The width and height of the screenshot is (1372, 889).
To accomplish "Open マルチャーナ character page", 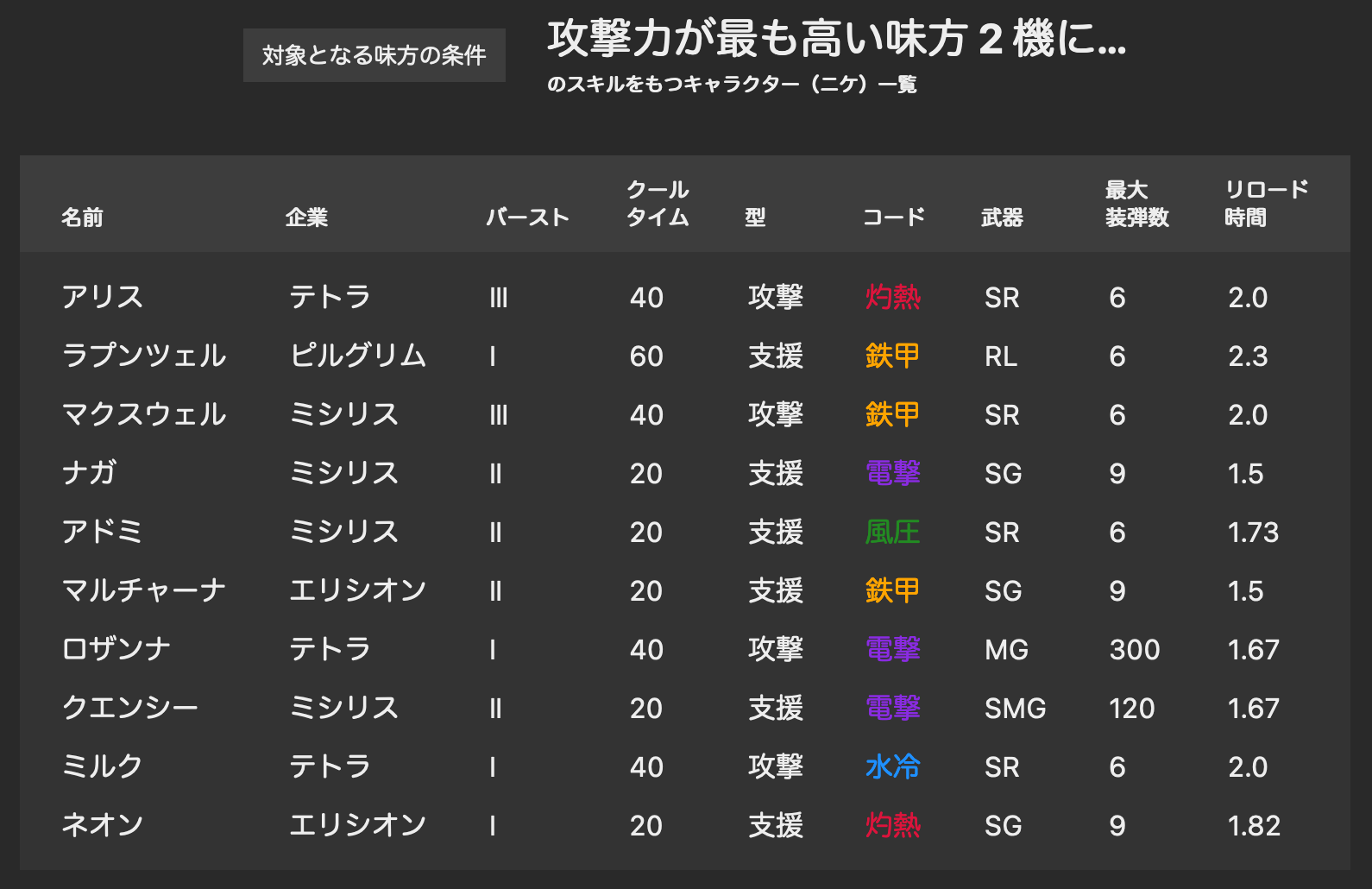I will click(x=143, y=590).
